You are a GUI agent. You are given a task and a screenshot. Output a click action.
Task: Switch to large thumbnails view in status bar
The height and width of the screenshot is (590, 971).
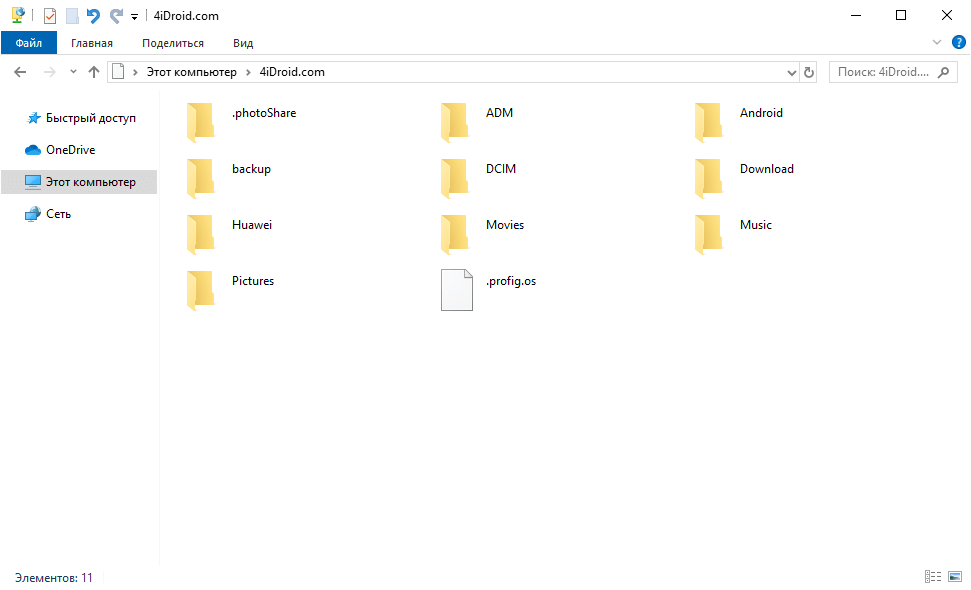tap(954, 577)
